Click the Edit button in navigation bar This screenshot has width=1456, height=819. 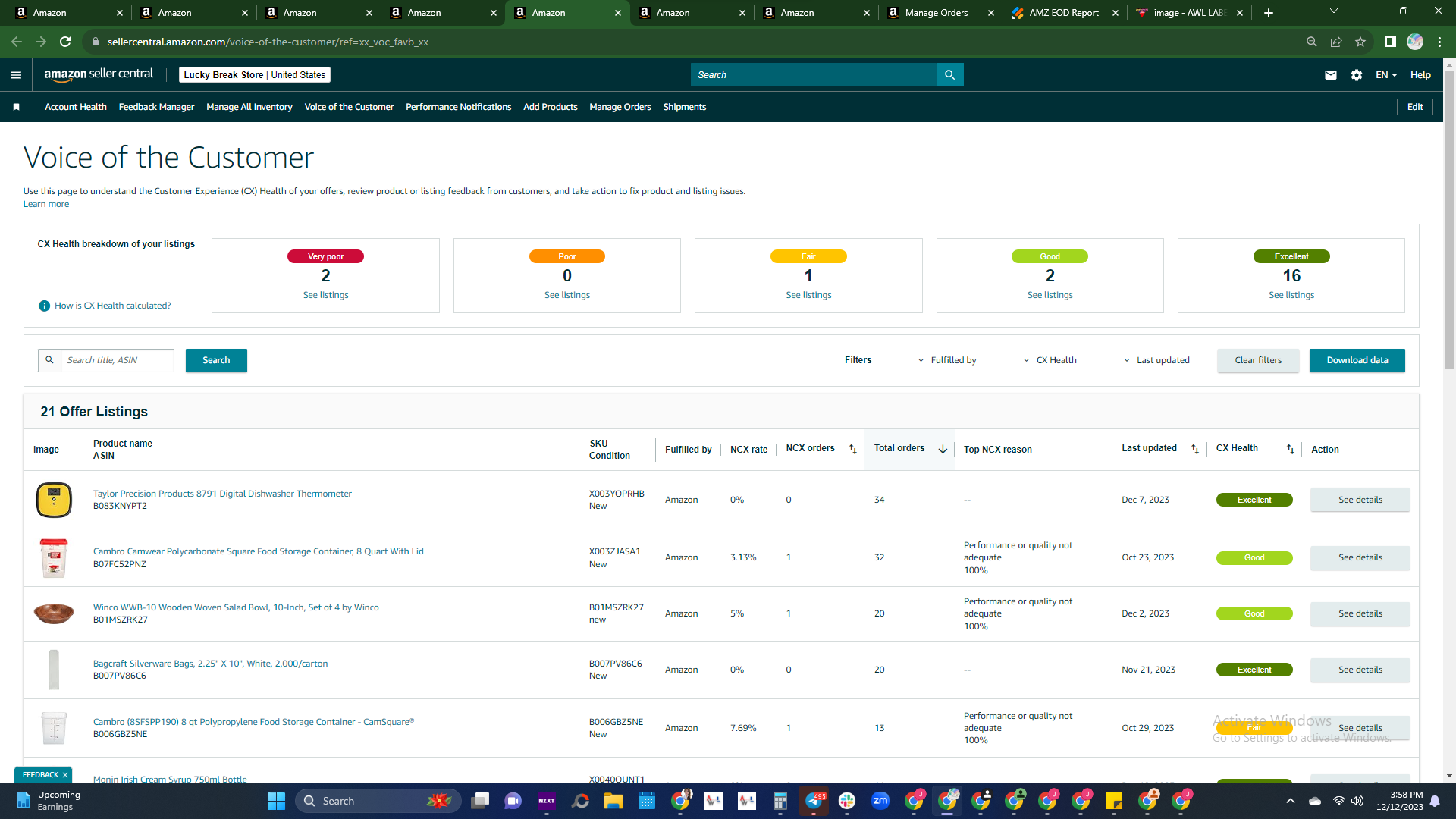point(1415,107)
